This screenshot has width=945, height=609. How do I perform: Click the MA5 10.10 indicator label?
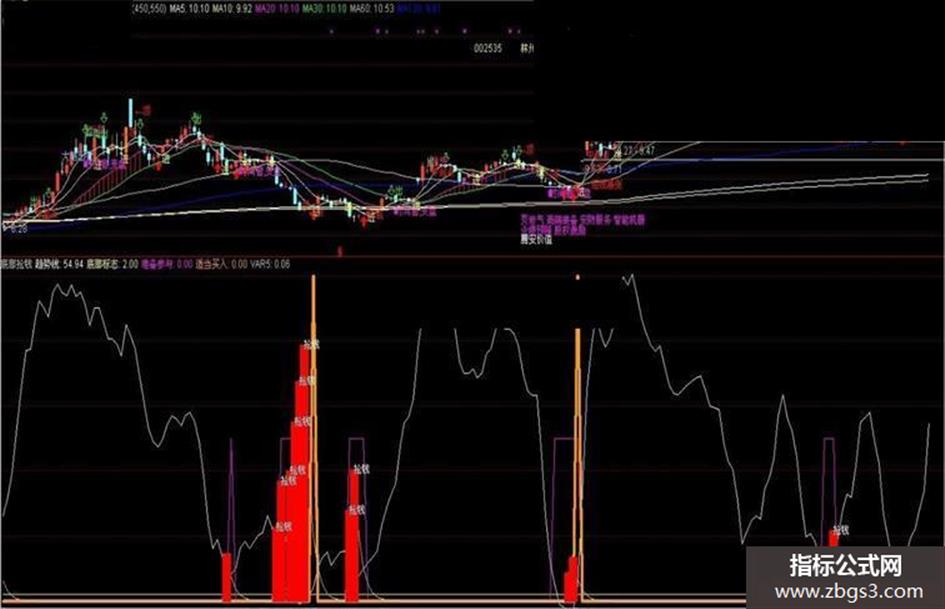click(x=189, y=9)
